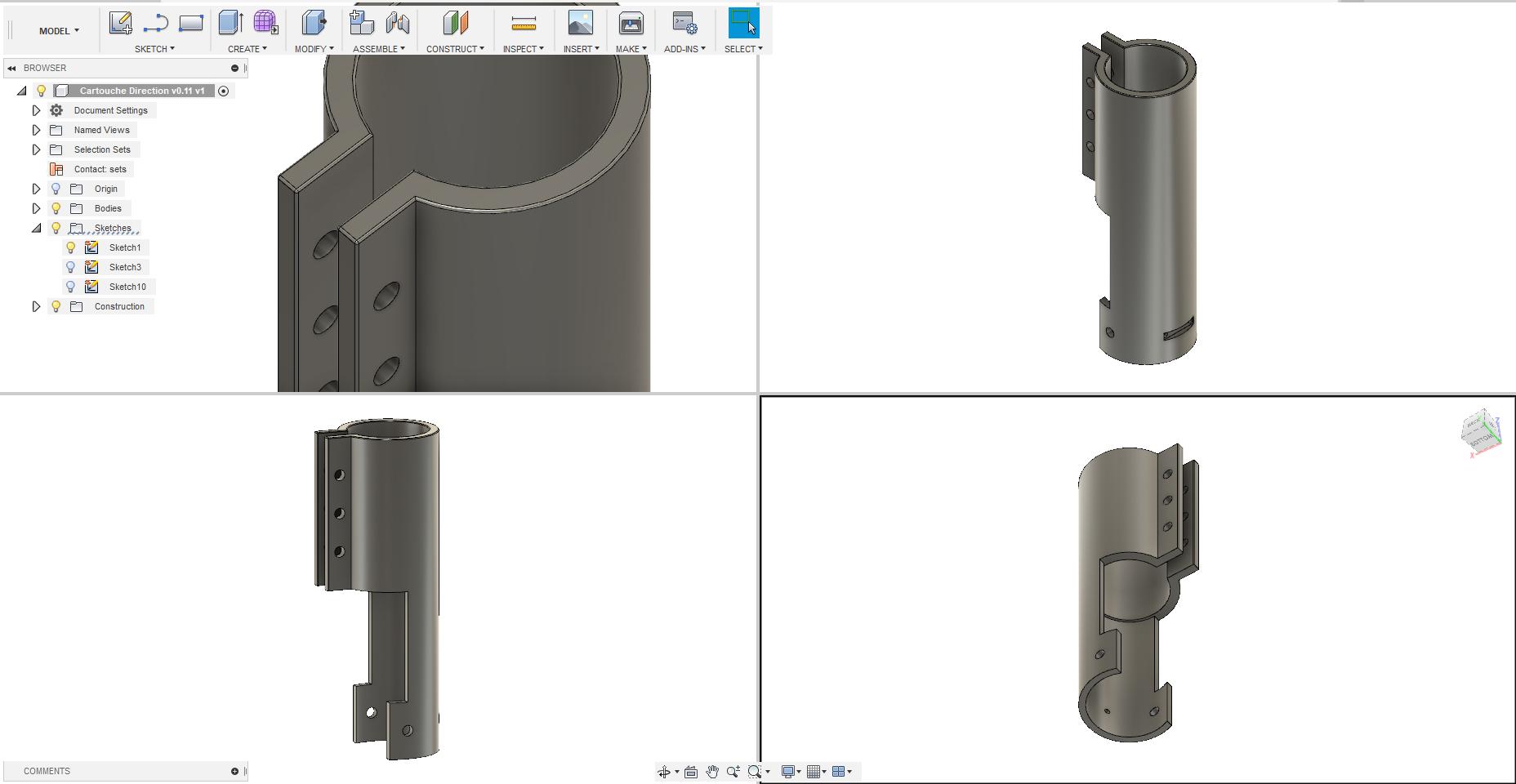Click the Measure inspect icon
This screenshot has height=784, width=1516.
click(524, 23)
